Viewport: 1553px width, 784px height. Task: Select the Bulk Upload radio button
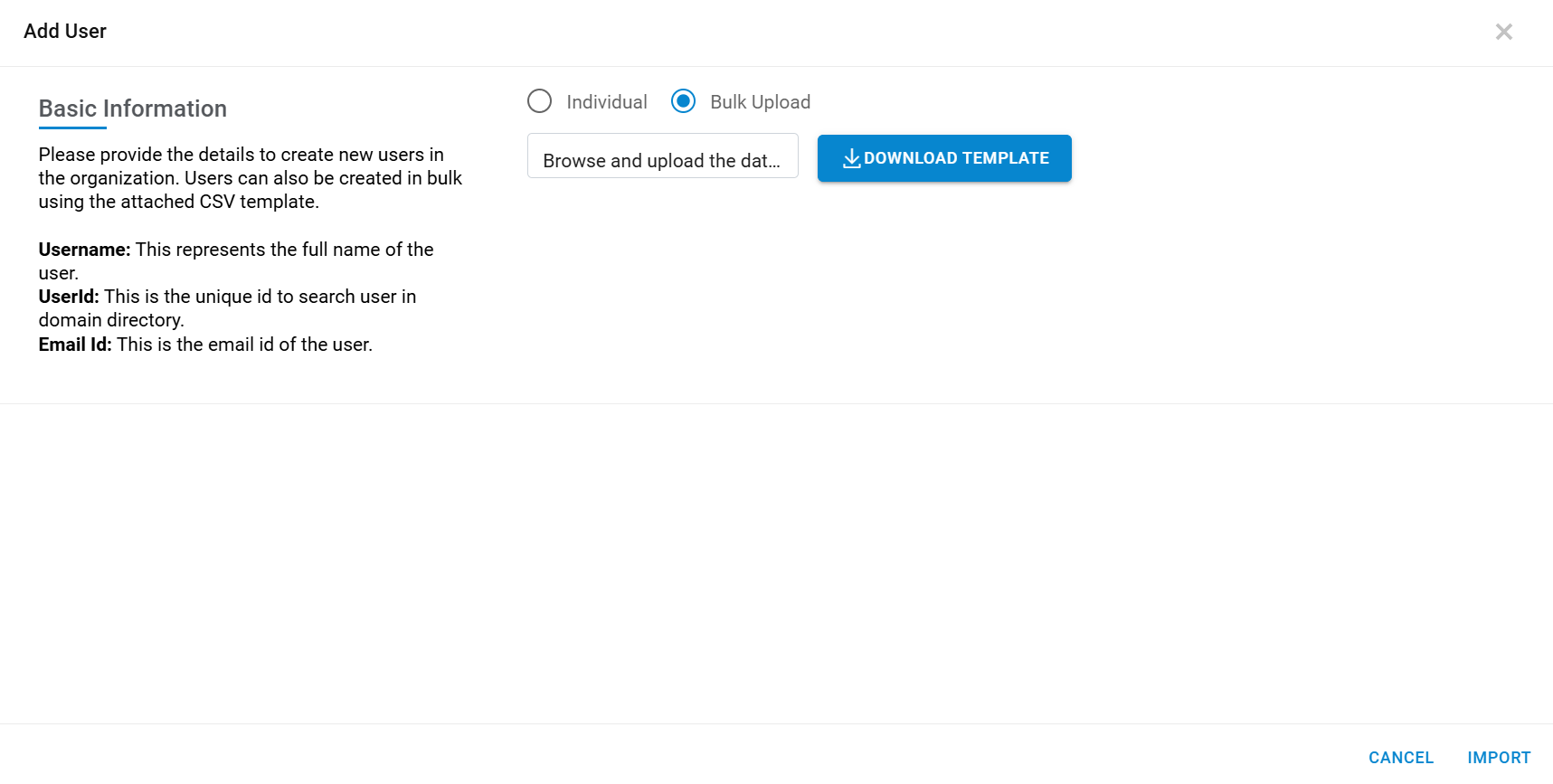684,101
